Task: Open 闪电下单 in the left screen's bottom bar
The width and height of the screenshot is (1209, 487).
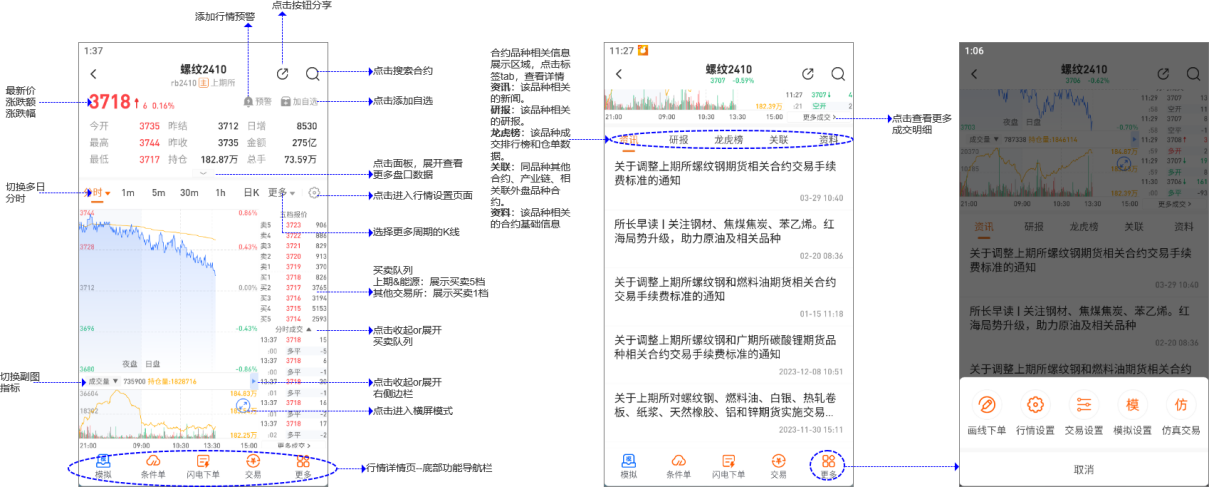Action: 203,466
